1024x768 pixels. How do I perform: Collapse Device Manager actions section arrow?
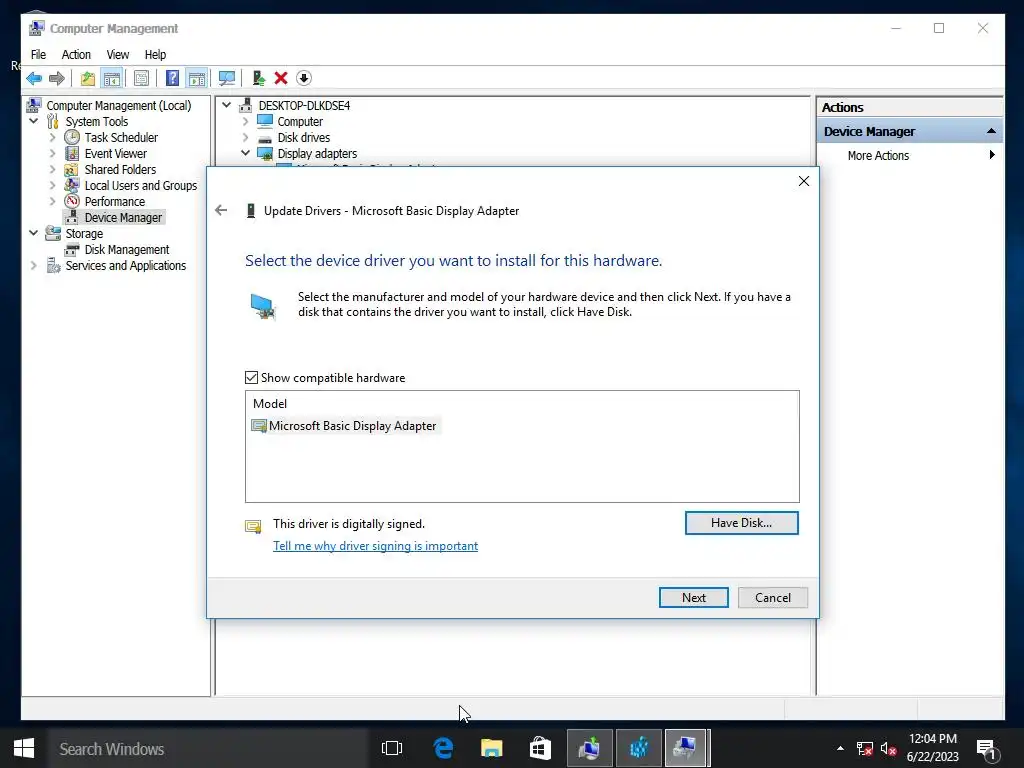click(x=991, y=131)
